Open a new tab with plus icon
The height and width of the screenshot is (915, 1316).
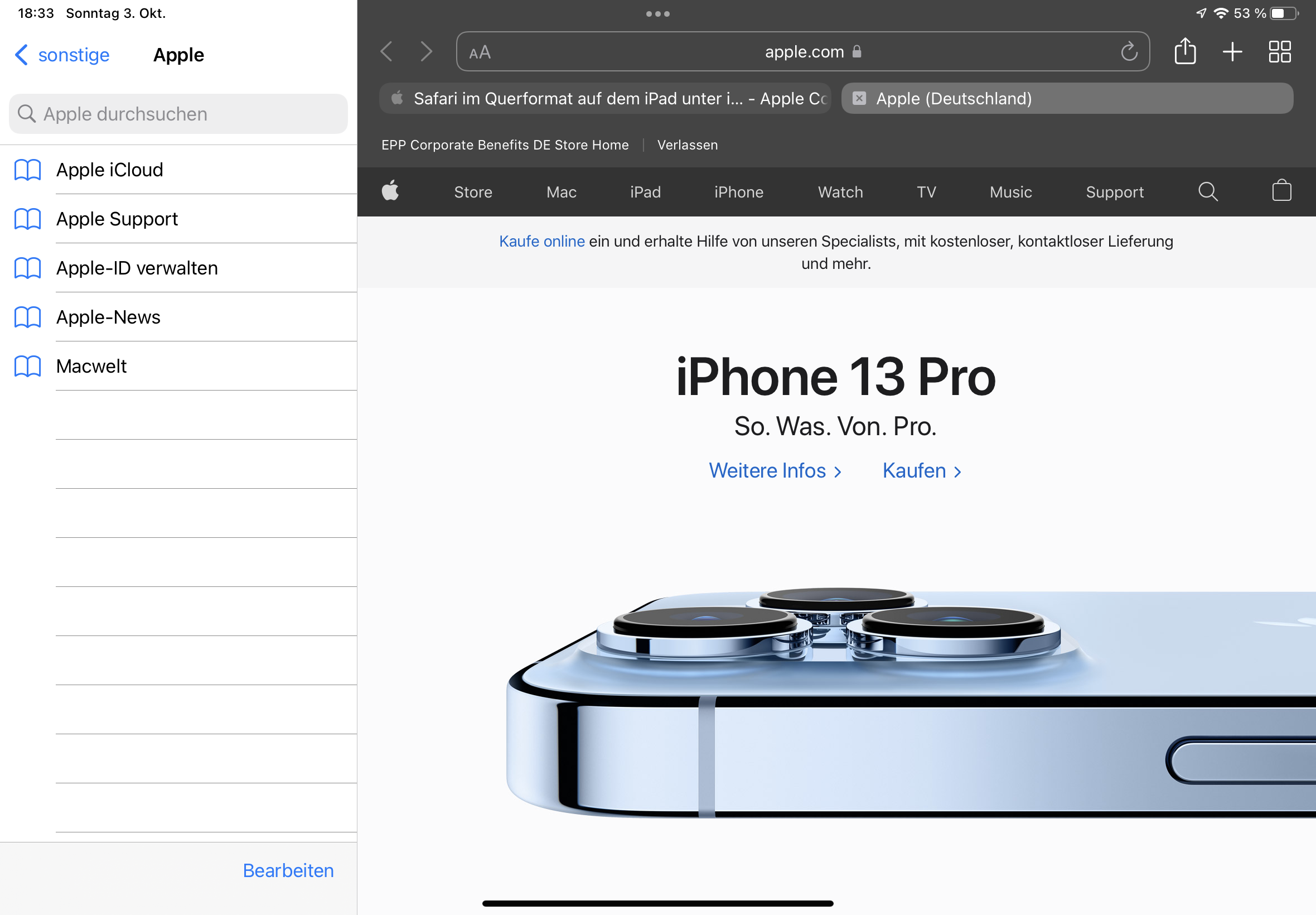1232,51
